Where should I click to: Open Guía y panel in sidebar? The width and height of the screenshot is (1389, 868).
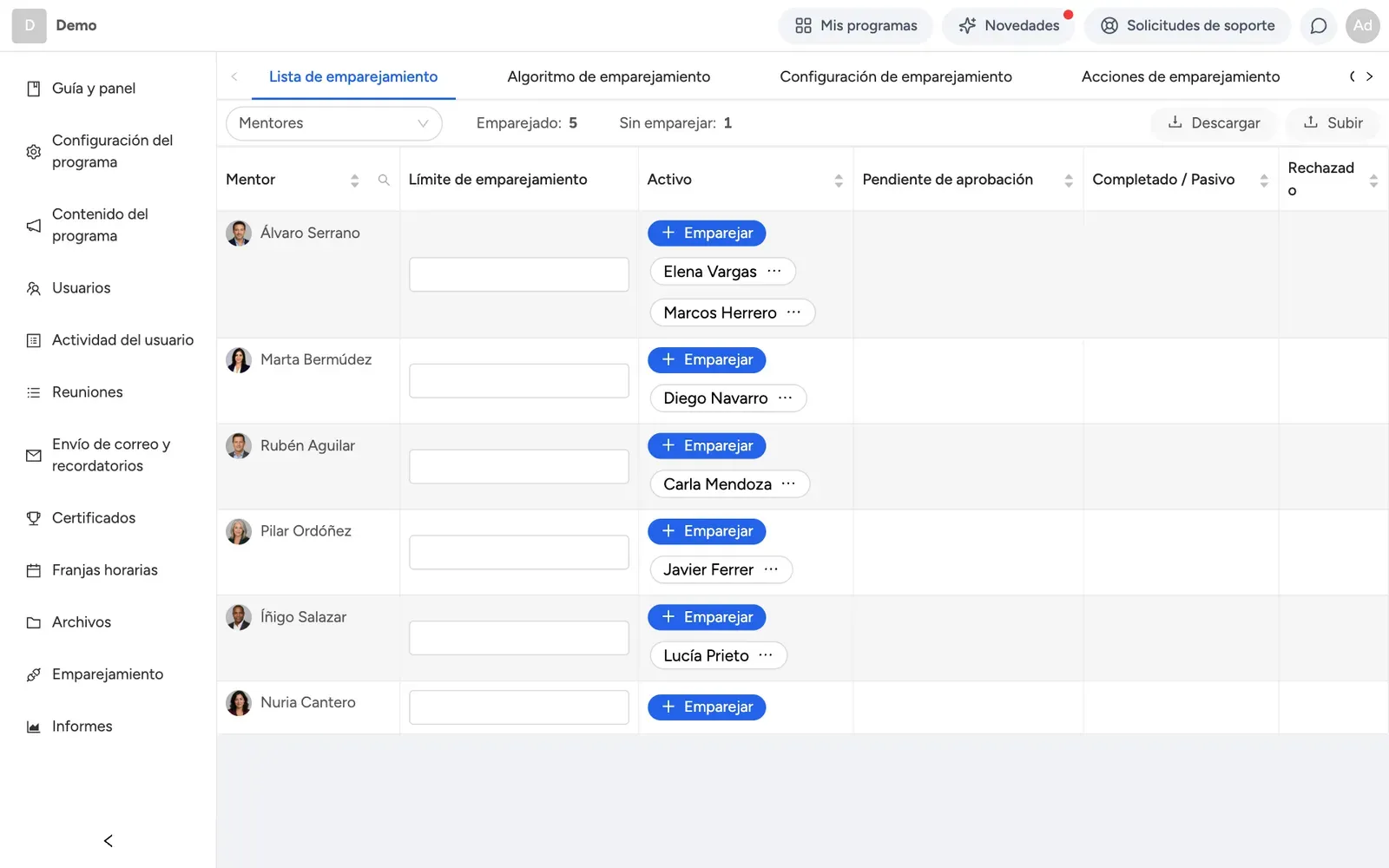94,89
